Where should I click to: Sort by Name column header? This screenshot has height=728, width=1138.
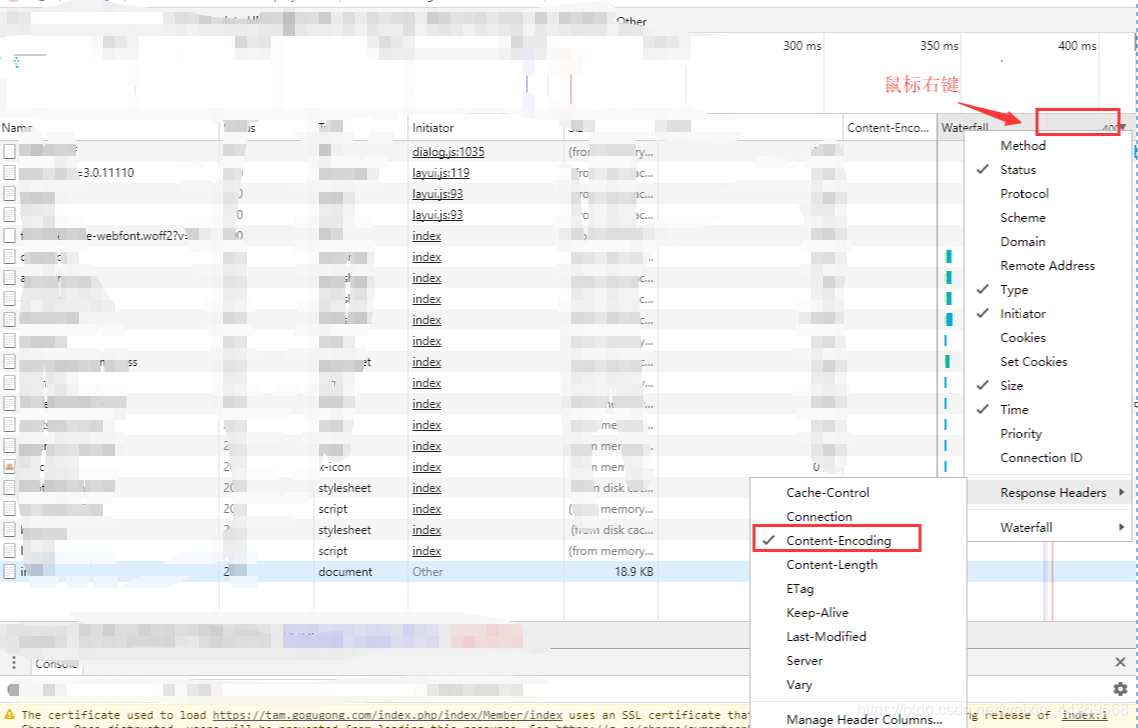(109, 127)
